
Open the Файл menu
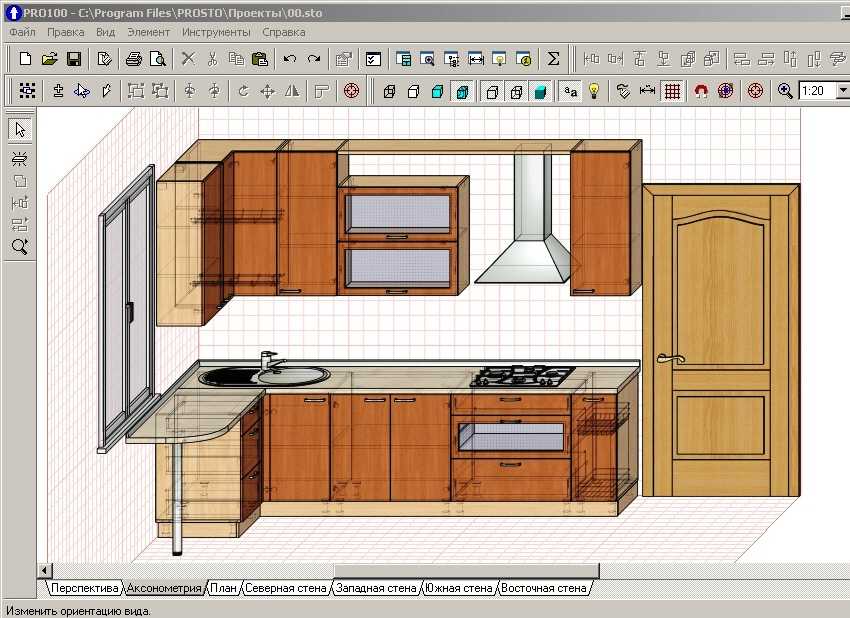coord(22,32)
